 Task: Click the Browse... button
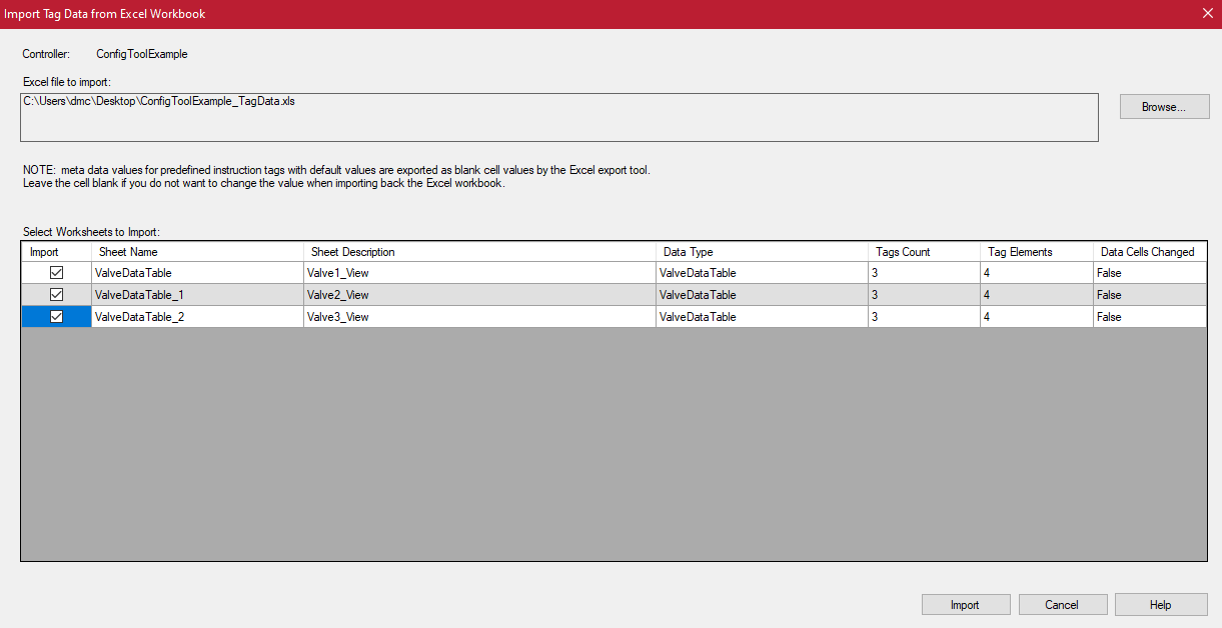[1164, 107]
